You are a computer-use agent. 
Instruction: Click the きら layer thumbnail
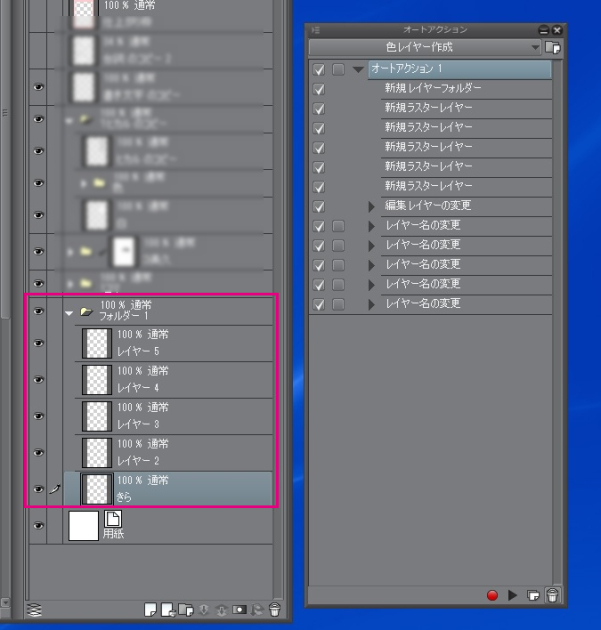pos(97,489)
